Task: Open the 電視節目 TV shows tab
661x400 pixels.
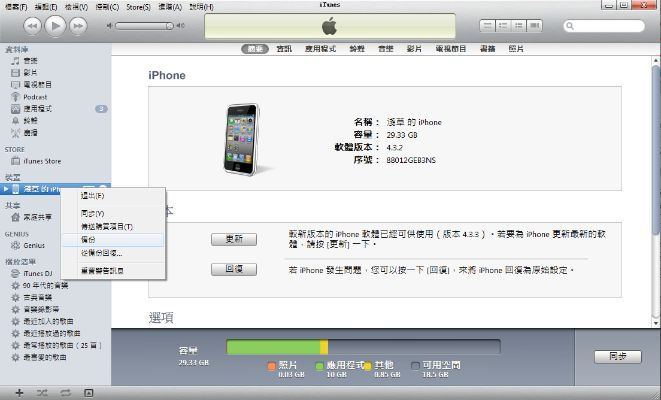Action: point(451,49)
